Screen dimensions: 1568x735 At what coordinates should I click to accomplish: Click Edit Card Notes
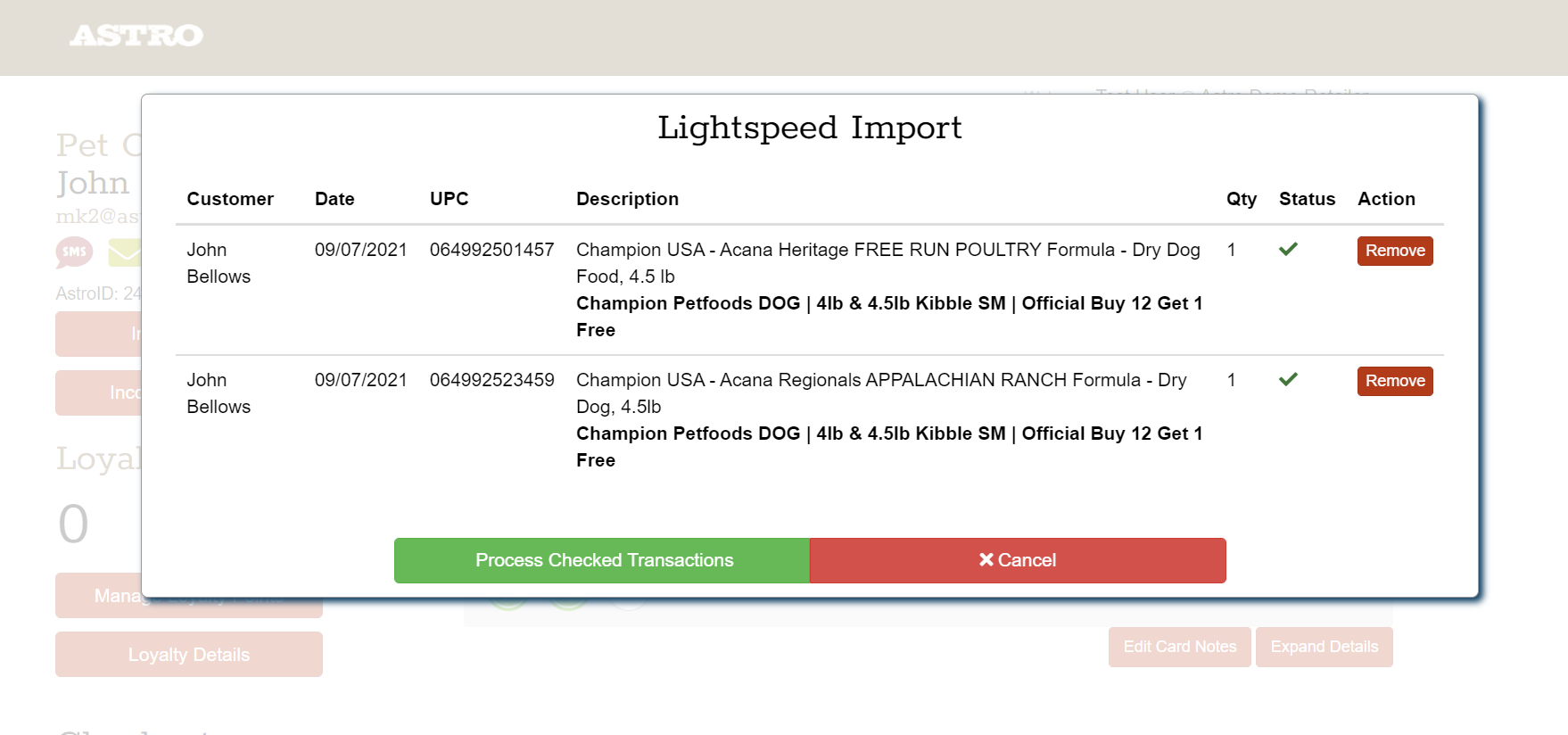tap(1179, 647)
